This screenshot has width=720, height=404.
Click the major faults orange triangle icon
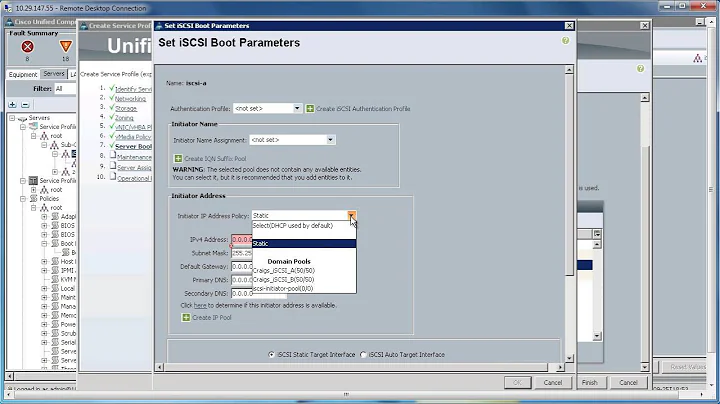click(x=66, y=46)
